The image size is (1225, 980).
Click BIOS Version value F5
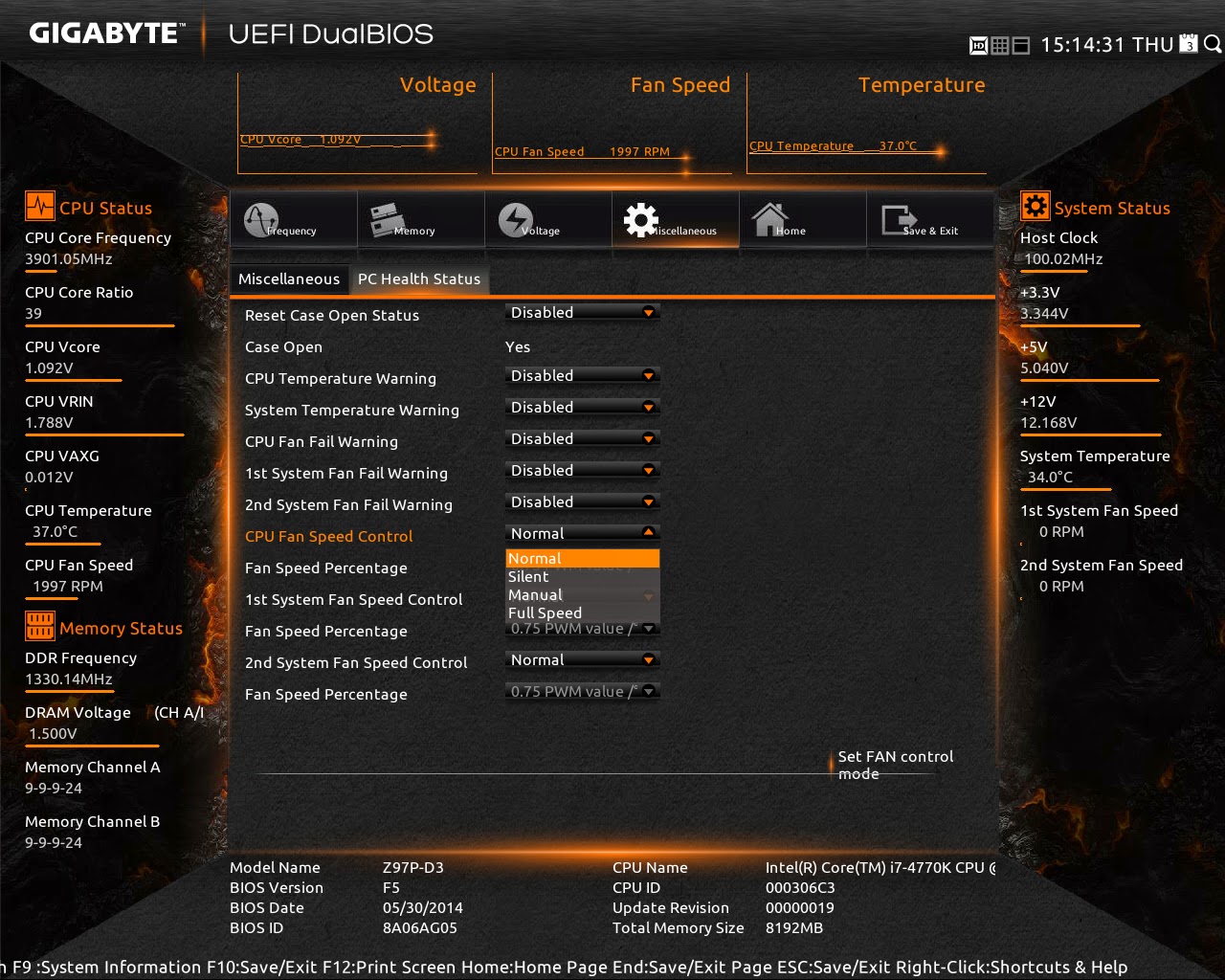click(391, 888)
